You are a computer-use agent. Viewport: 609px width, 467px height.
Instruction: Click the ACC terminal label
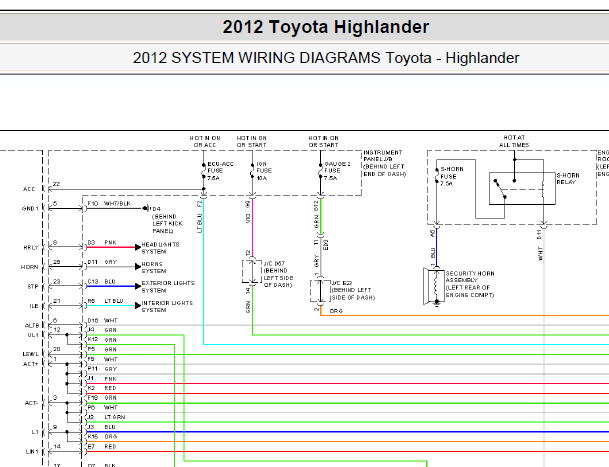point(29,189)
